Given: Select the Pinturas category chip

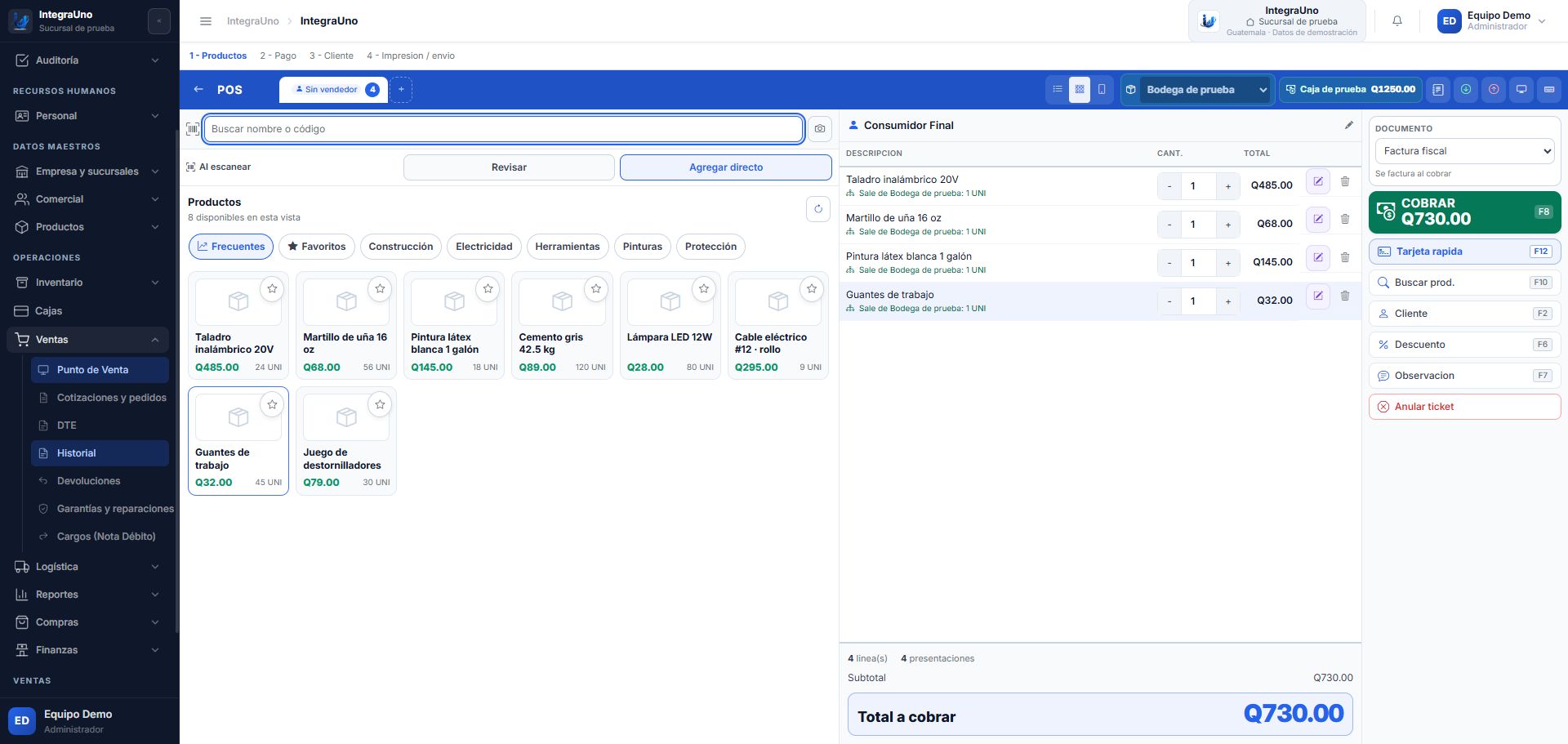Looking at the screenshot, I should pos(643,247).
